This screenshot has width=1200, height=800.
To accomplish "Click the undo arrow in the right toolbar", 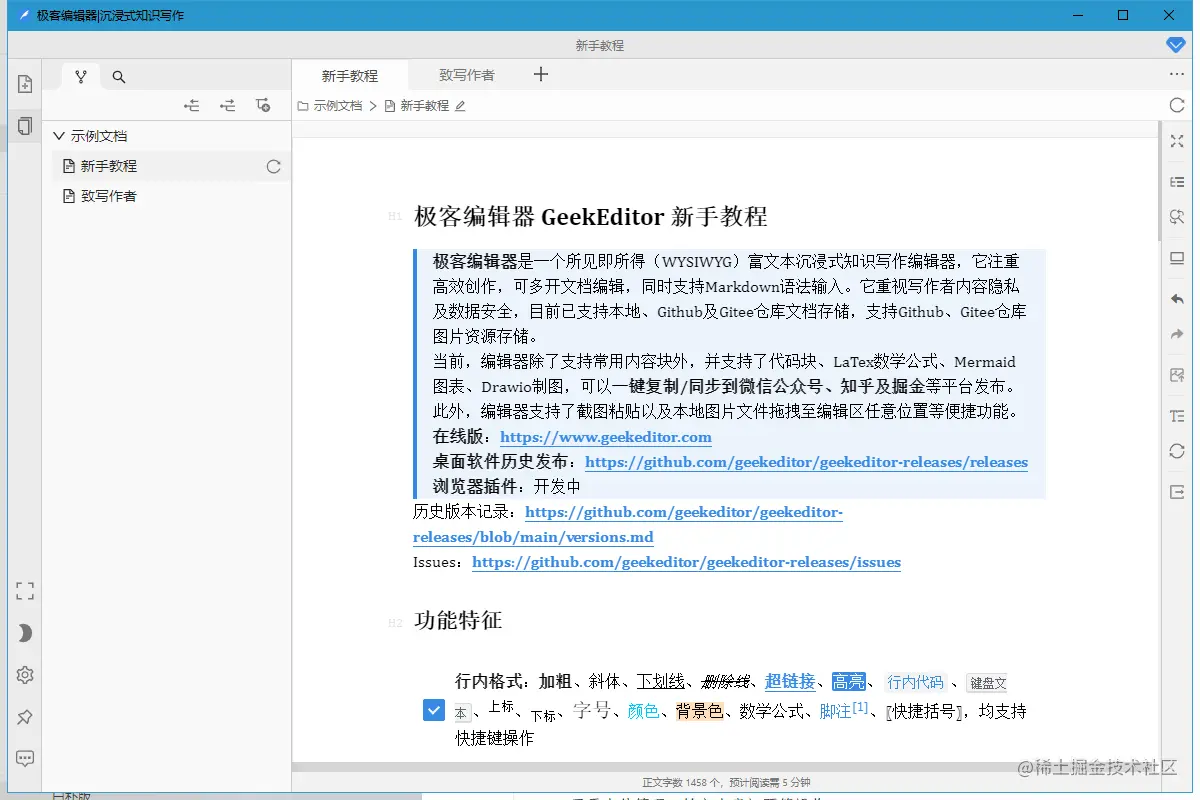I will [1177, 299].
